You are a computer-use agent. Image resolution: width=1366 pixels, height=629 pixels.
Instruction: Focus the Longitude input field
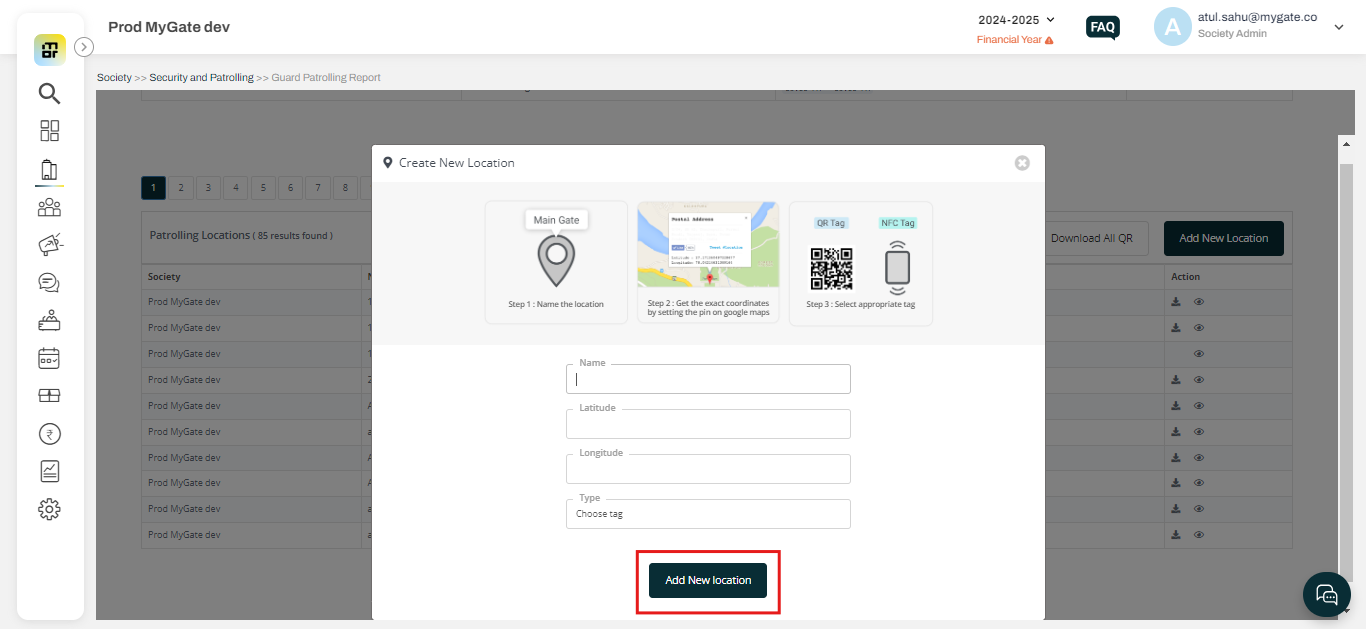coord(708,469)
